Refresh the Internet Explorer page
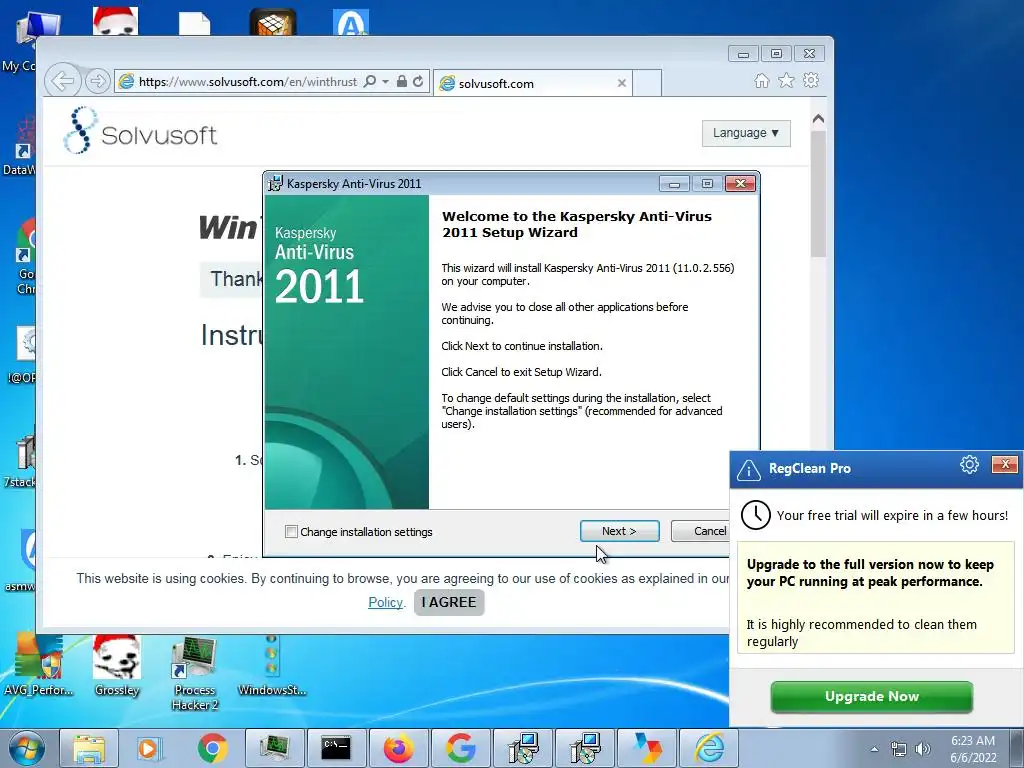 click(418, 81)
